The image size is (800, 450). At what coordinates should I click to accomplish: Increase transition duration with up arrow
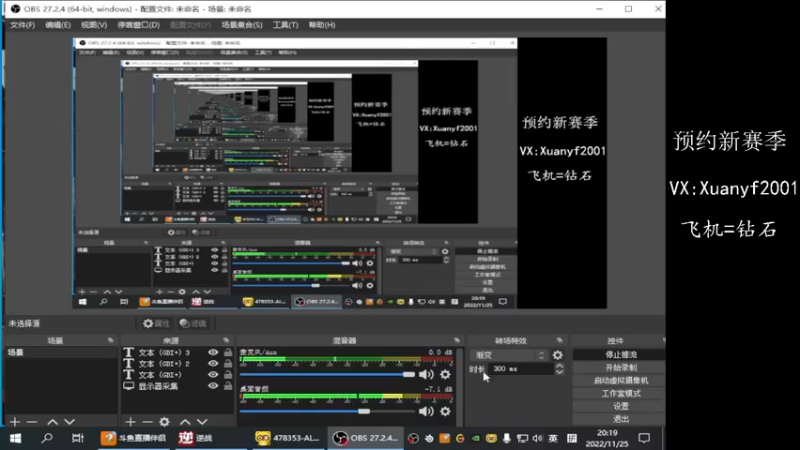(x=559, y=365)
